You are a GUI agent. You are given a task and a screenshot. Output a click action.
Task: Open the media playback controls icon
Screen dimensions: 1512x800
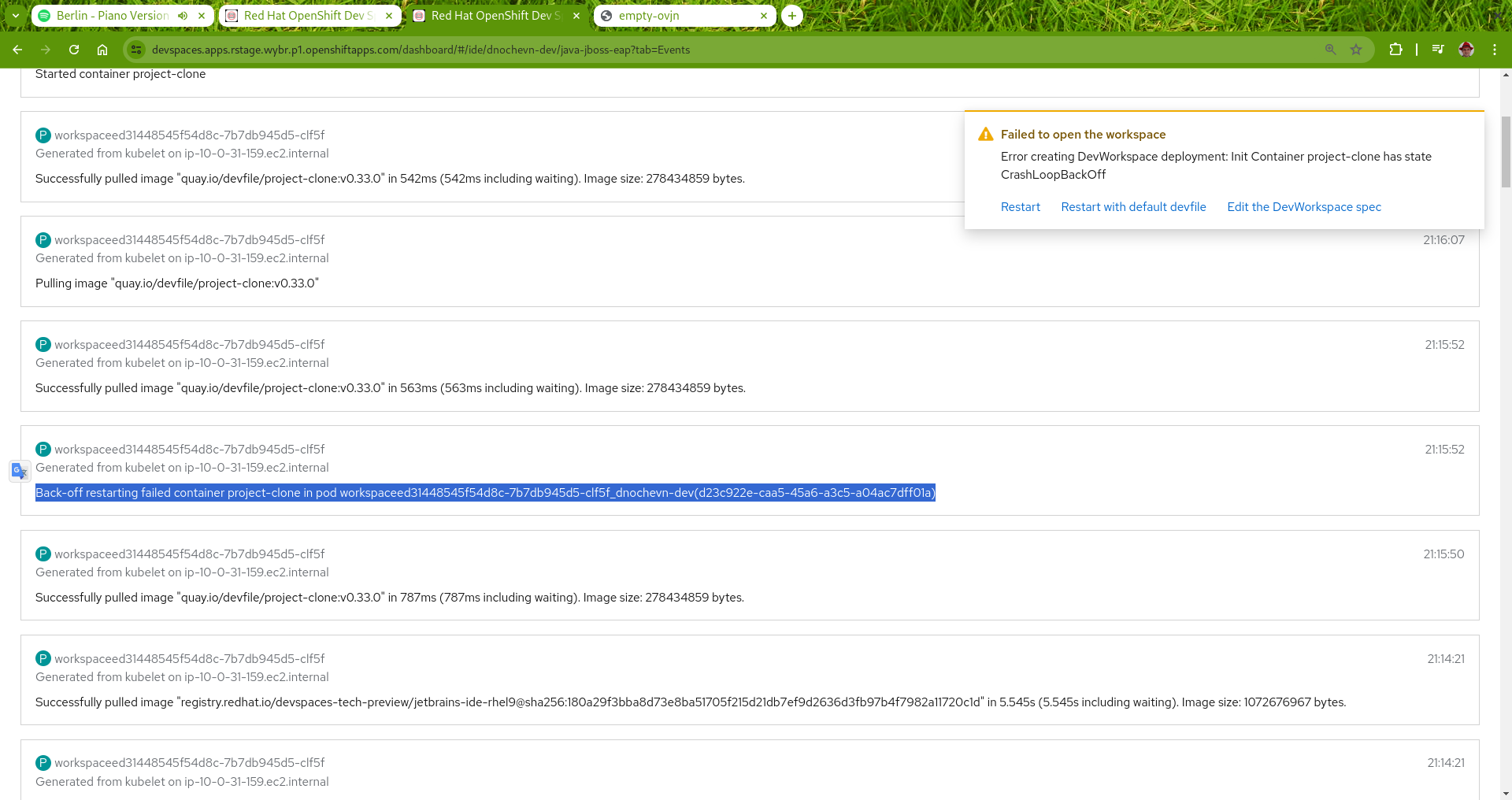1438,50
